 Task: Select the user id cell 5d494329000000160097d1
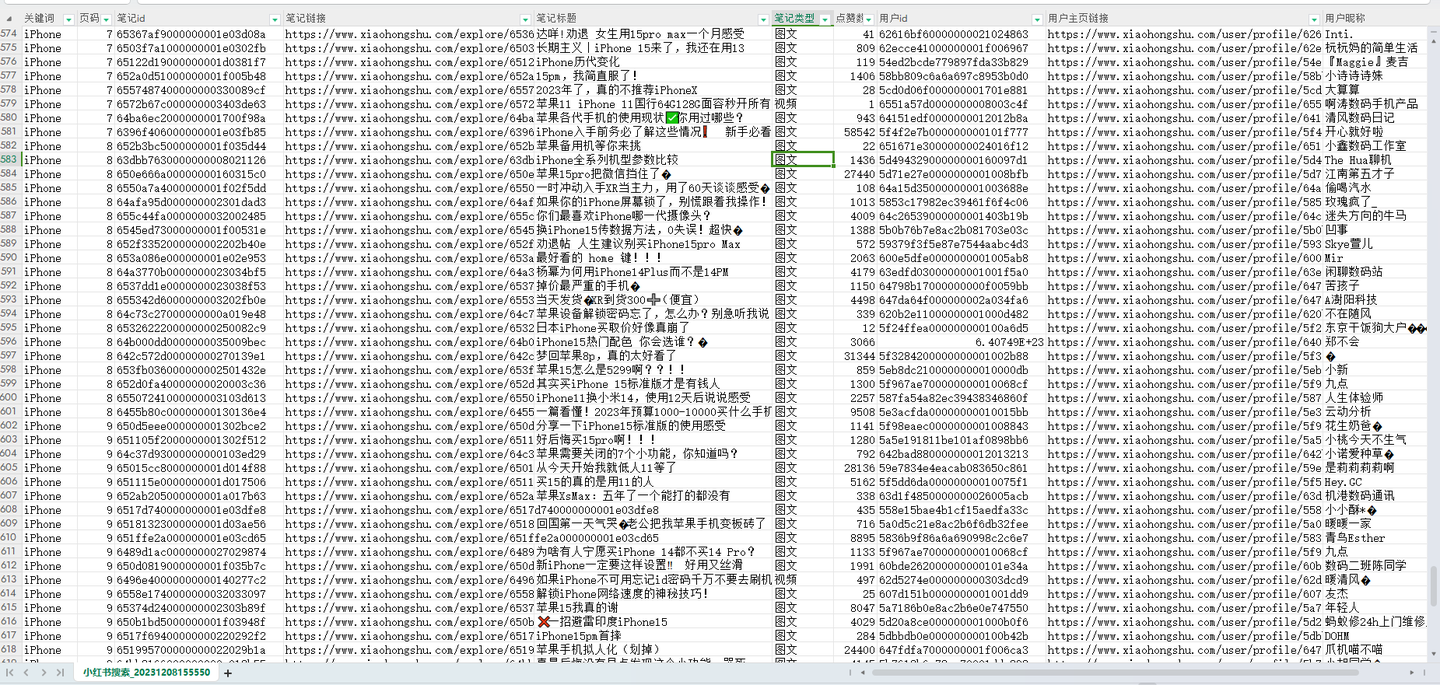(x=961, y=160)
